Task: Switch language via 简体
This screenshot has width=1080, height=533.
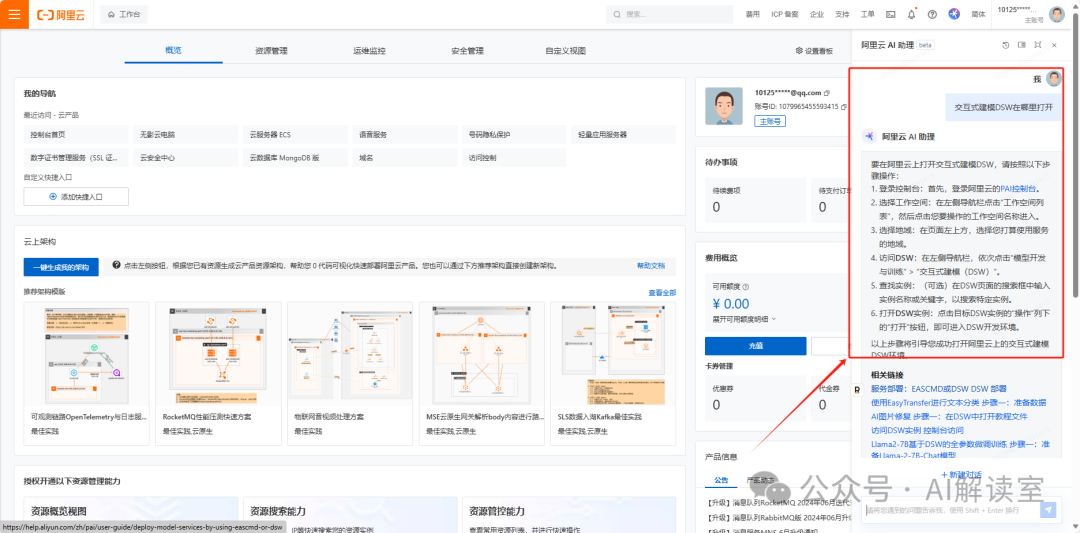Action: coord(977,14)
